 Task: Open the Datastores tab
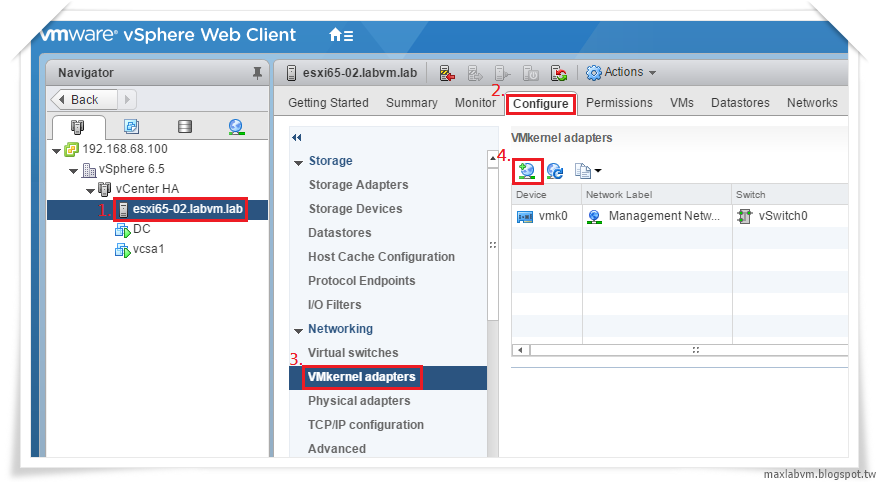pos(740,103)
